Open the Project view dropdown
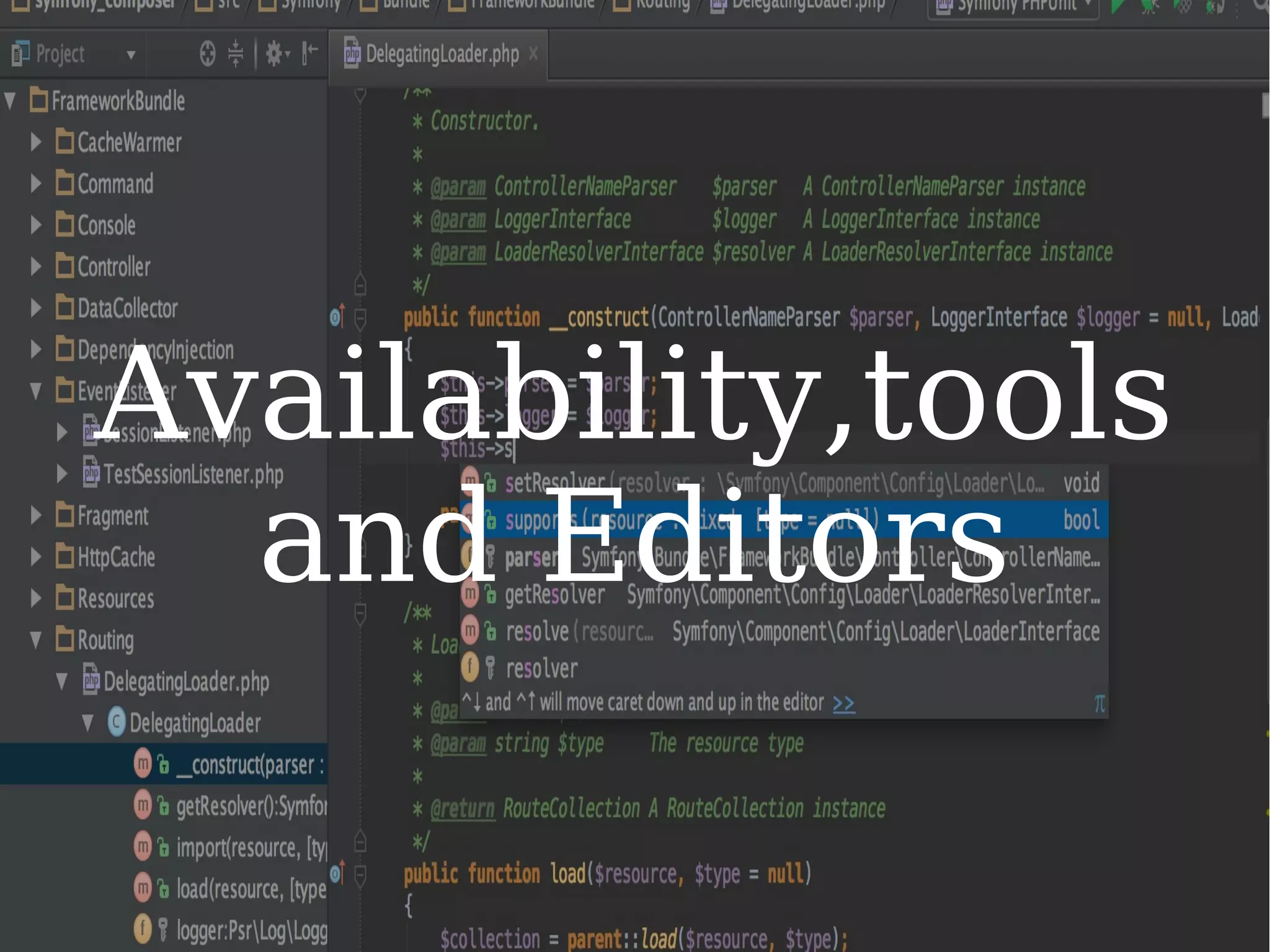Image resolution: width=1270 pixels, height=952 pixels. (131, 55)
